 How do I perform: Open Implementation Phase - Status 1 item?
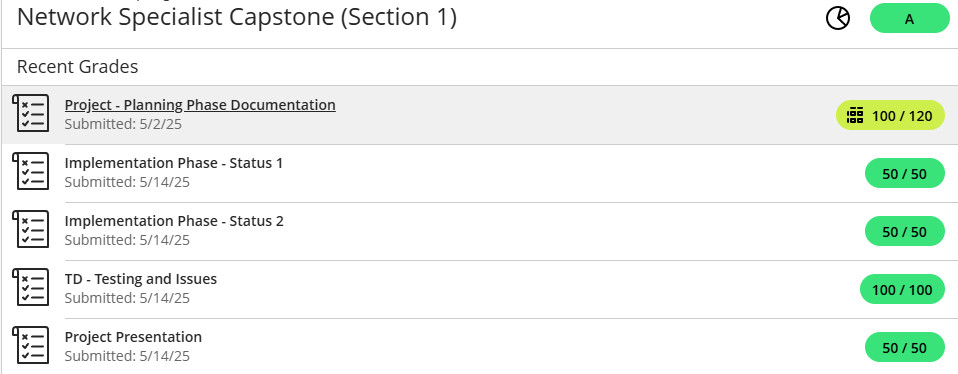point(174,163)
